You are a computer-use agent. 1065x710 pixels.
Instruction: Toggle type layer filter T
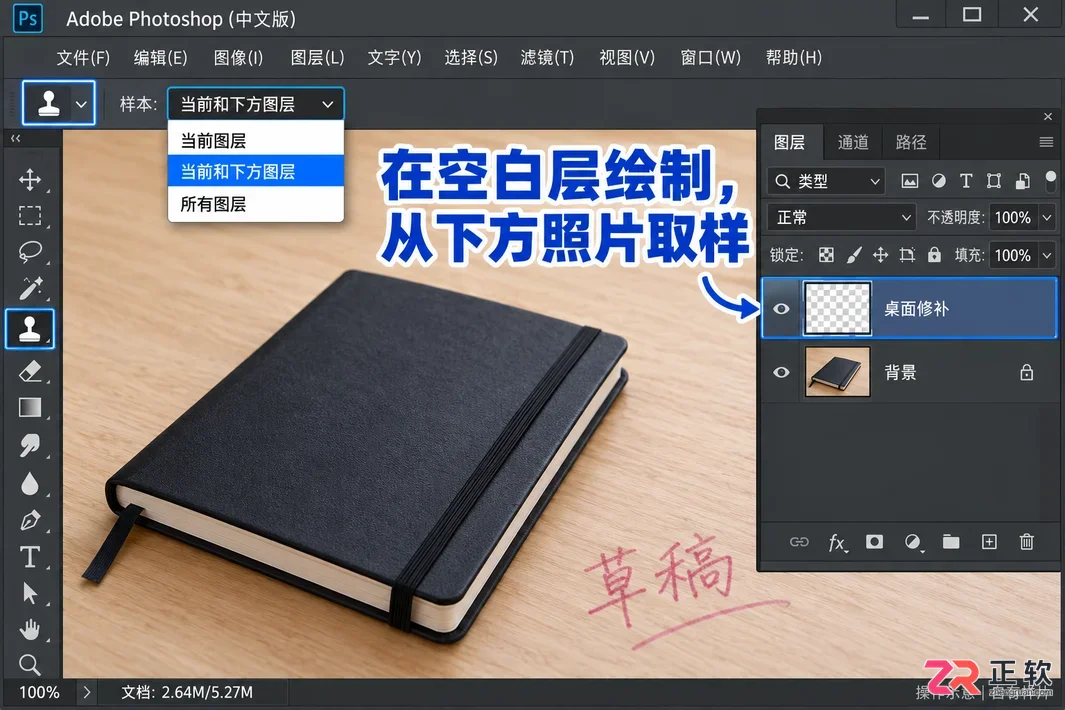(966, 181)
